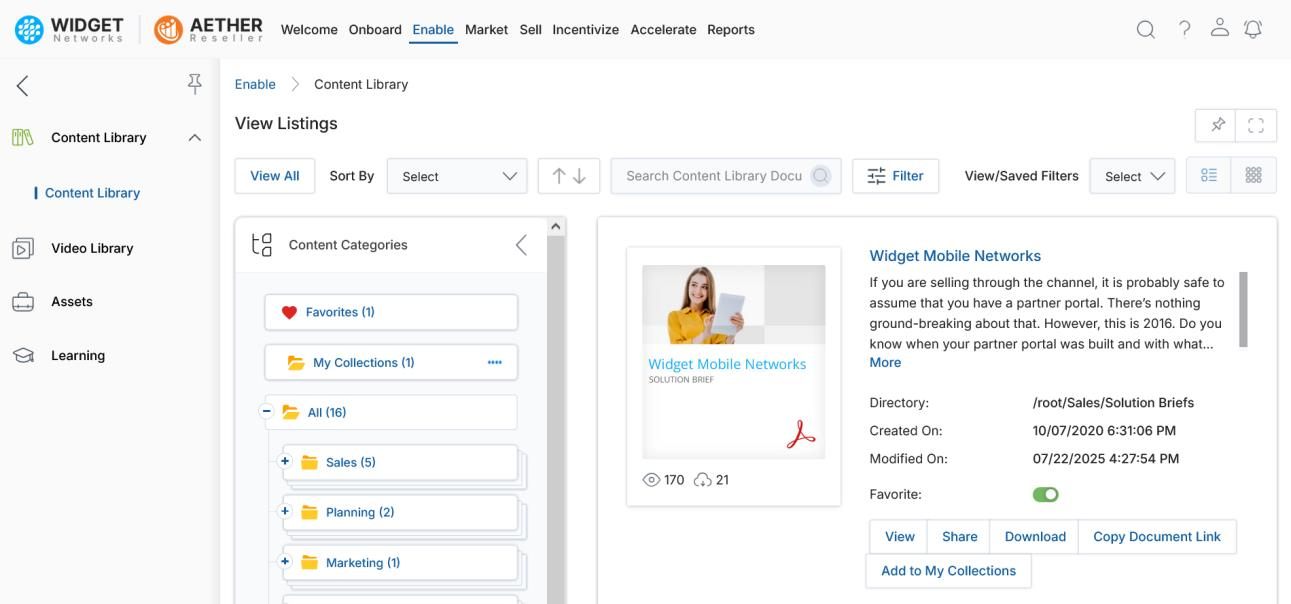Select Favorites (1) category
Image resolution: width=1291 pixels, height=604 pixels.
pos(391,312)
